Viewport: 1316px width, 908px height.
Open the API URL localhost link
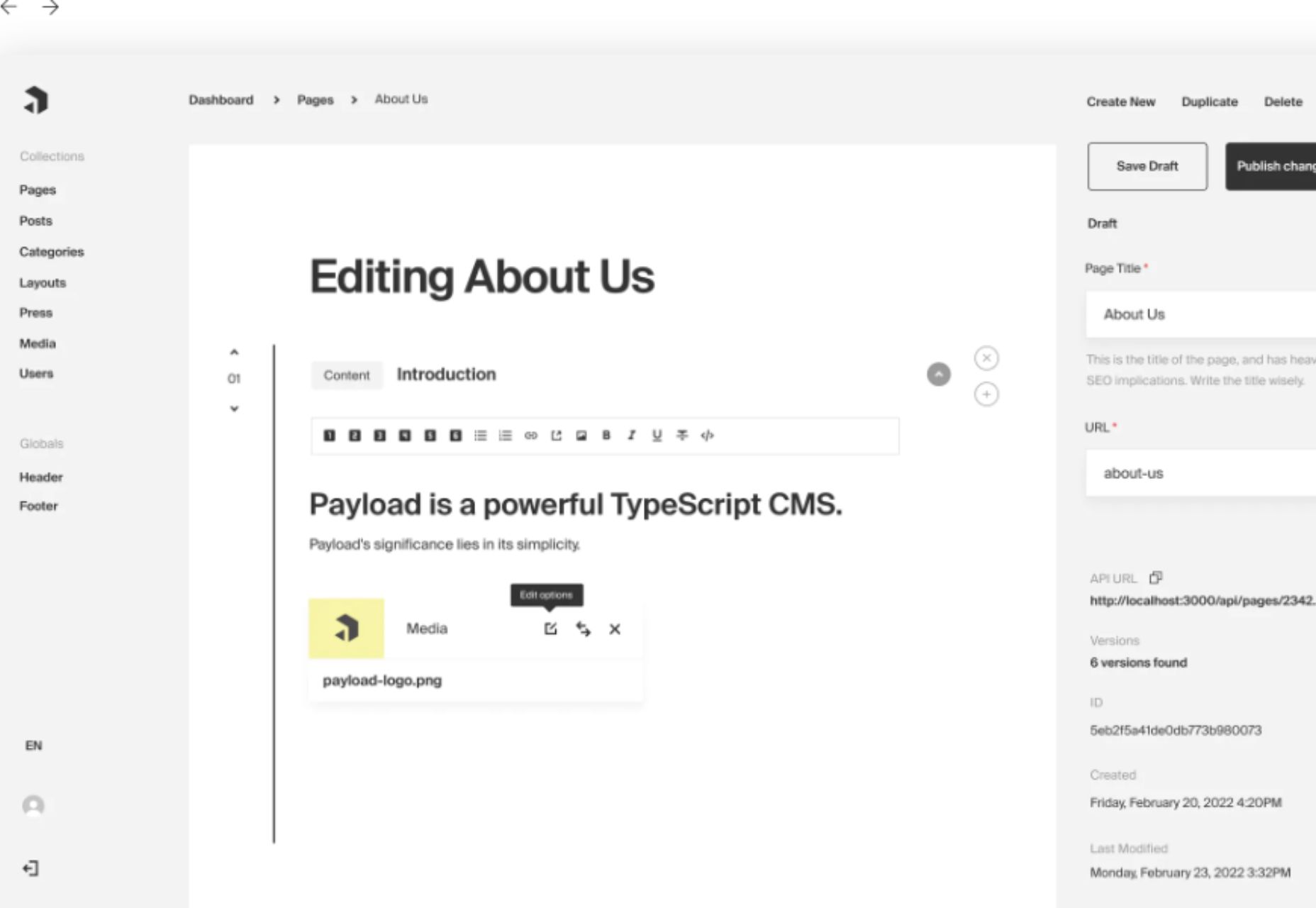1203,601
